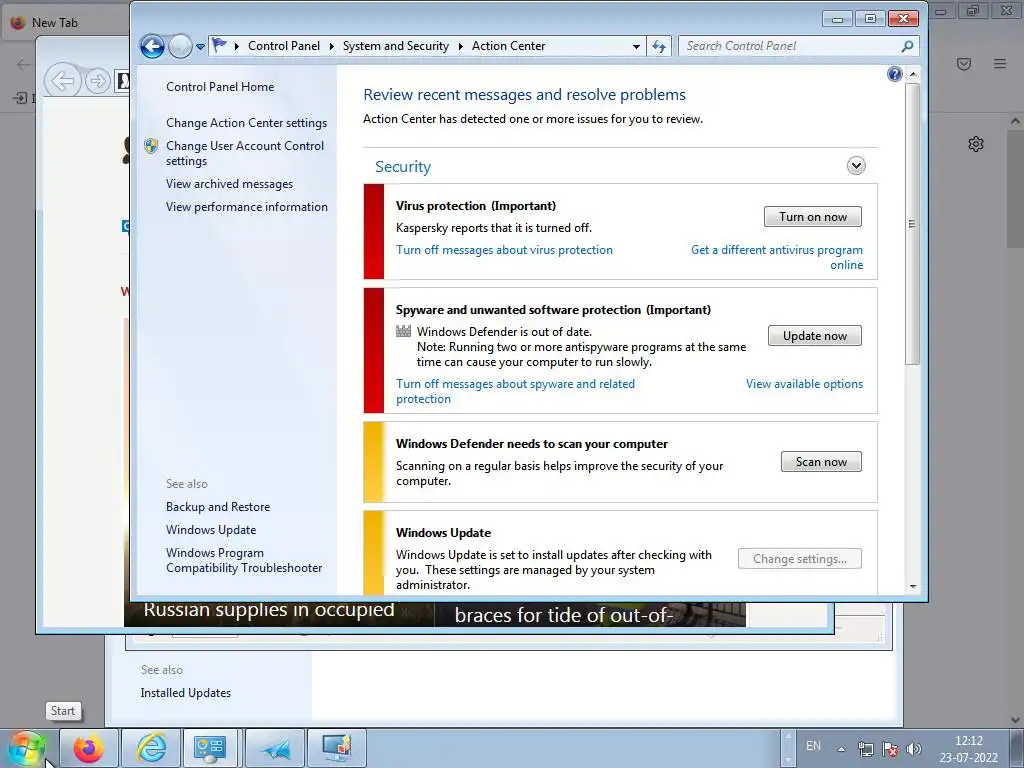This screenshot has width=1024, height=768.
Task: Open Turn off messages about virus protection
Action: 504,250
